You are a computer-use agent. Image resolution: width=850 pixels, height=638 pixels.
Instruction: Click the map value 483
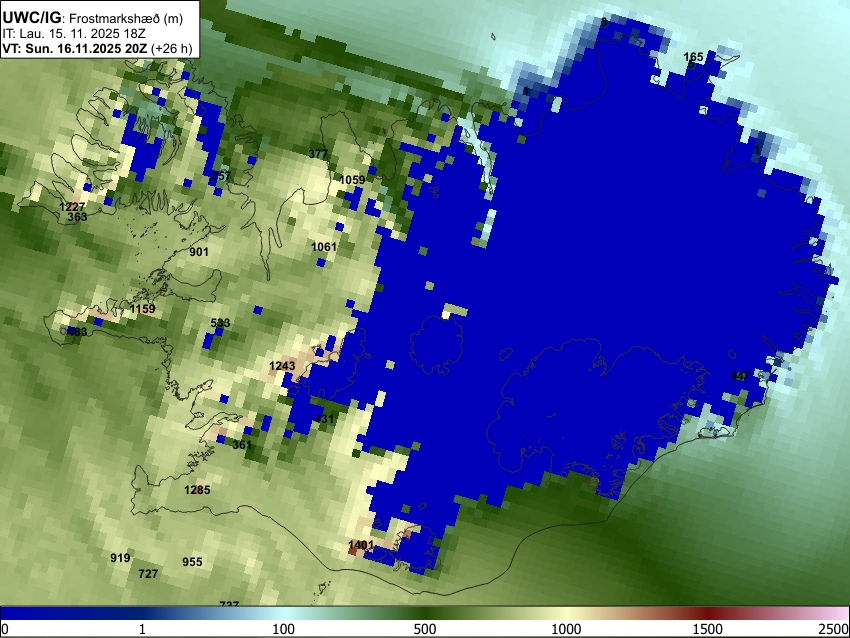[78, 331]
